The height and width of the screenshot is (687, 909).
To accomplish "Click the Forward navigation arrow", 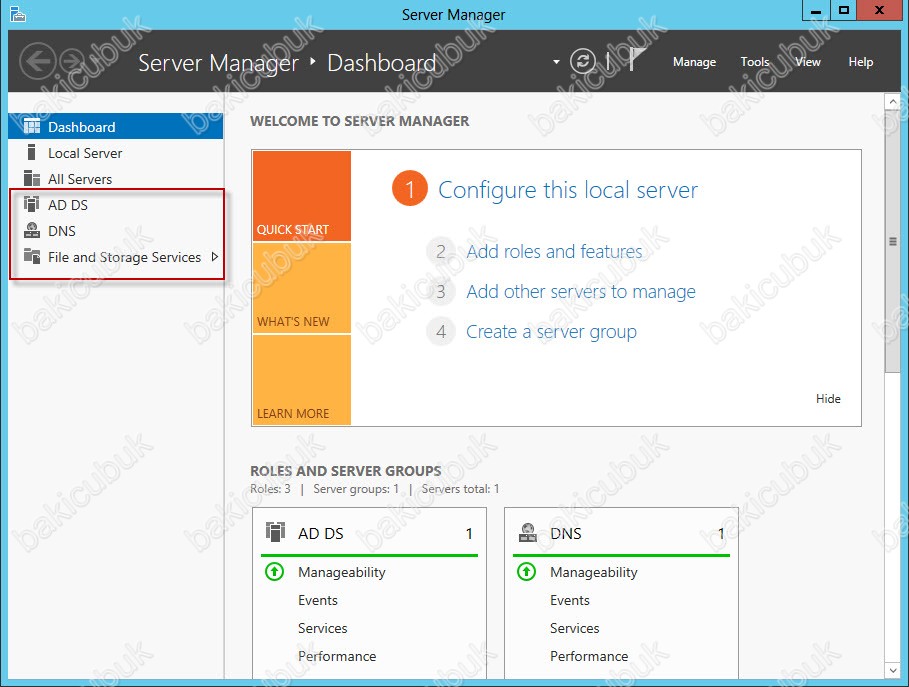I will pos(72,61).
